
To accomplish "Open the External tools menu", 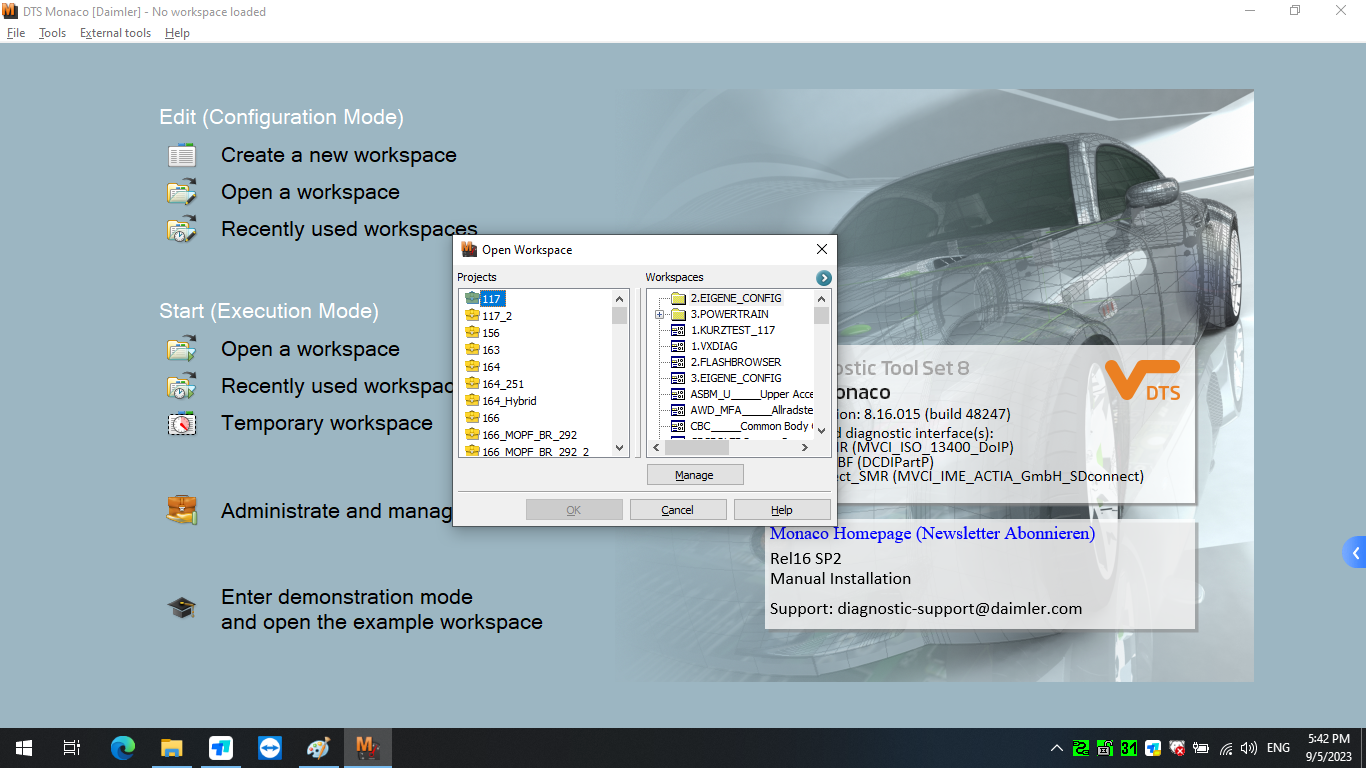I will coord(114,32).
